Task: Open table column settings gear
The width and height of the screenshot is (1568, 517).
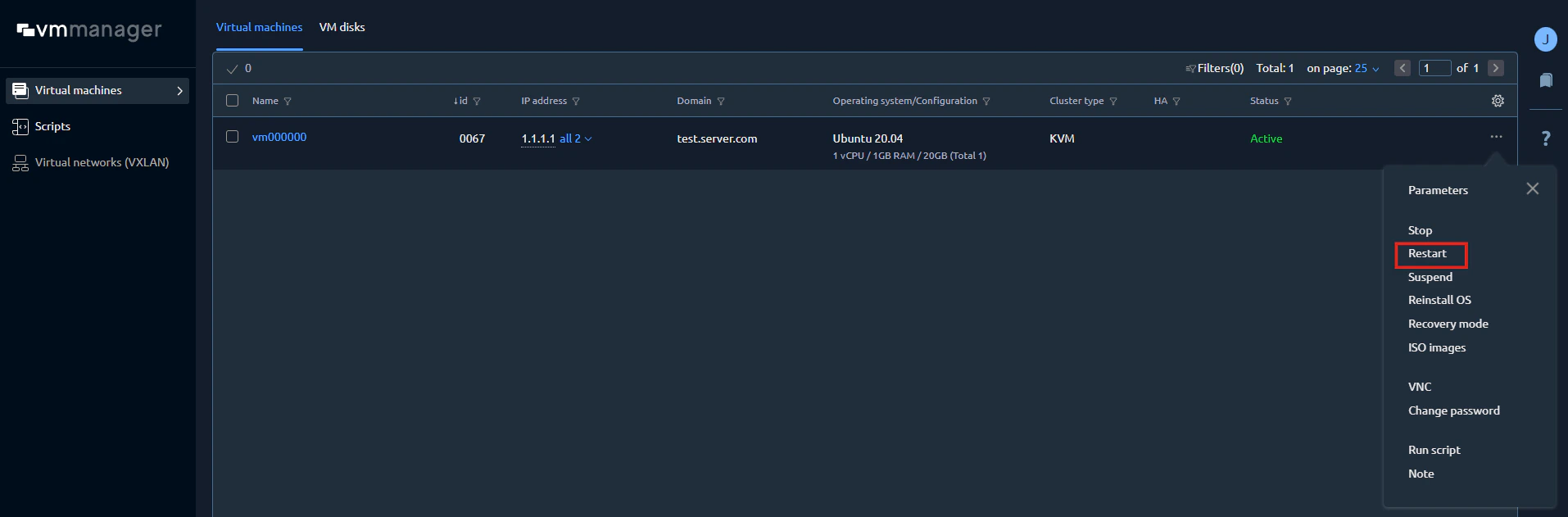Action: click(1498, 101)
